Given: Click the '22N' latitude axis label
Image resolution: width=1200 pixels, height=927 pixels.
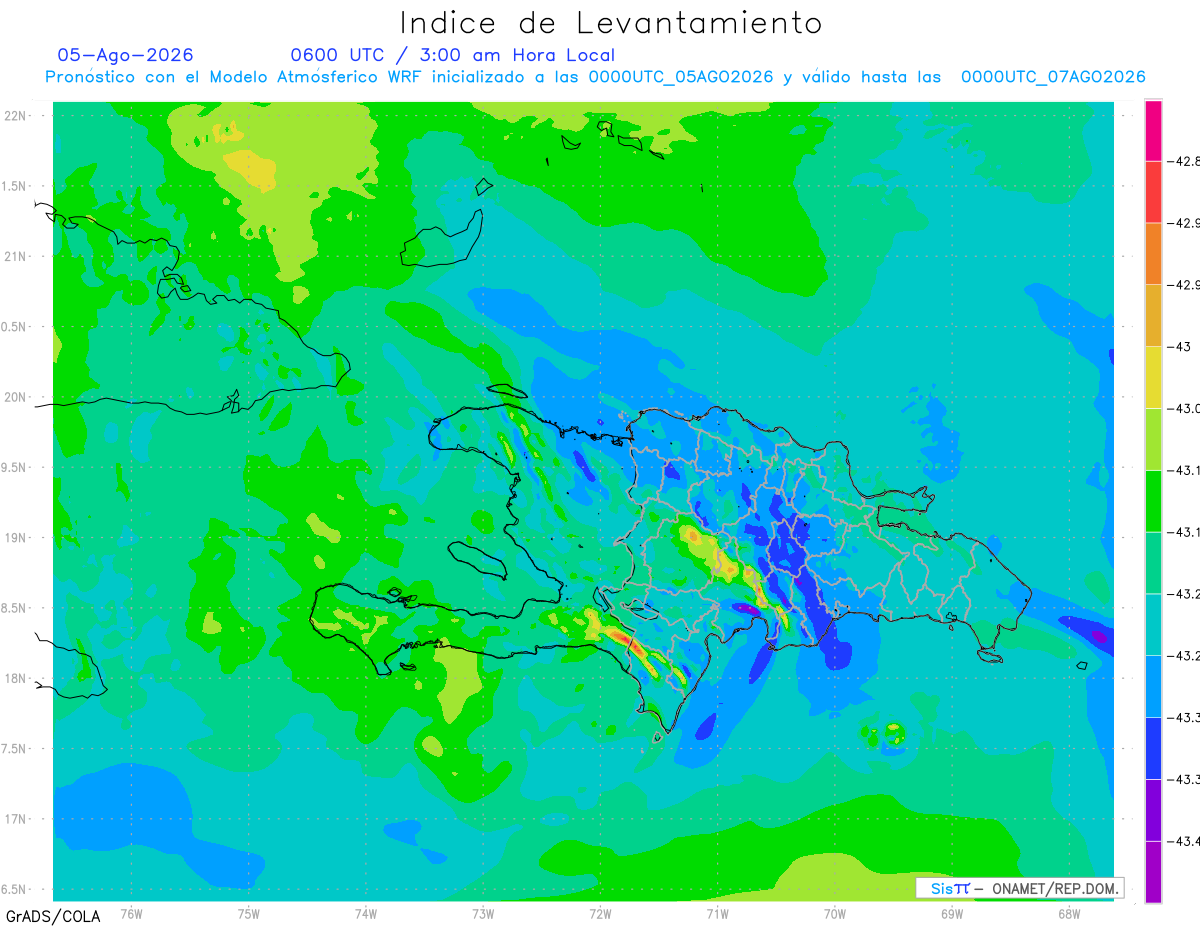Looking at the screenshot, I should click(15, 115).
